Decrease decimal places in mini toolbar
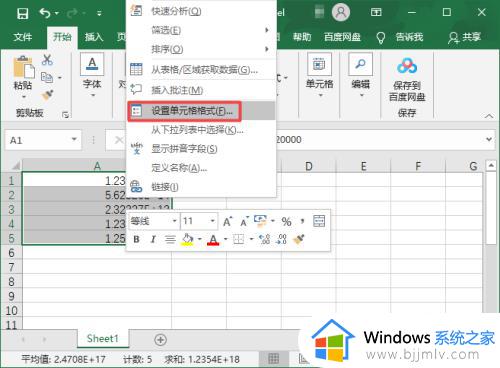 tap(282, 239)
